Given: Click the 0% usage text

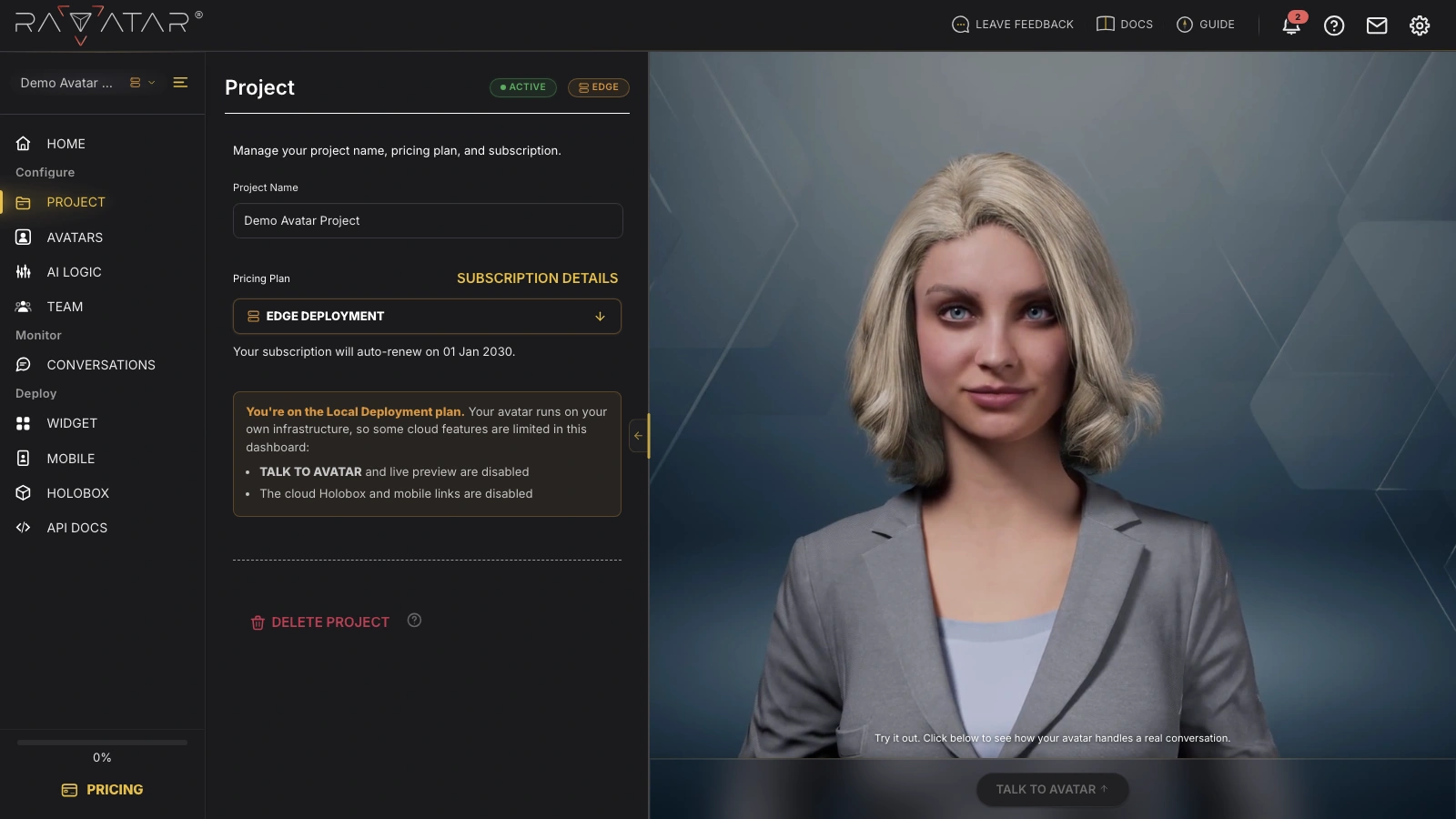Looking at the screenshot, I should click(102, 758).
